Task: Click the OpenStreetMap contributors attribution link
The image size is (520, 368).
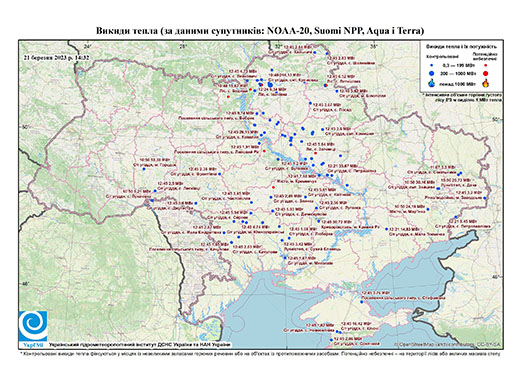Action: (x=447, y=345)
